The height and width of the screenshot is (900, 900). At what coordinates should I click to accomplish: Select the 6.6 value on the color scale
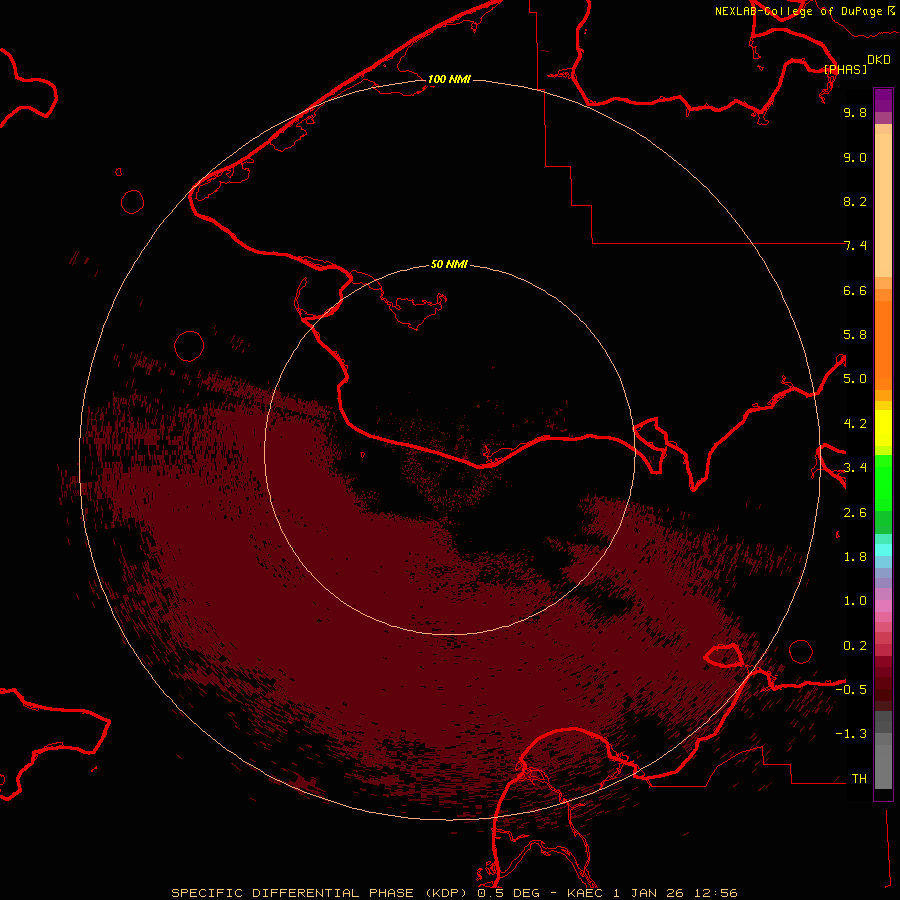(855, 290)
